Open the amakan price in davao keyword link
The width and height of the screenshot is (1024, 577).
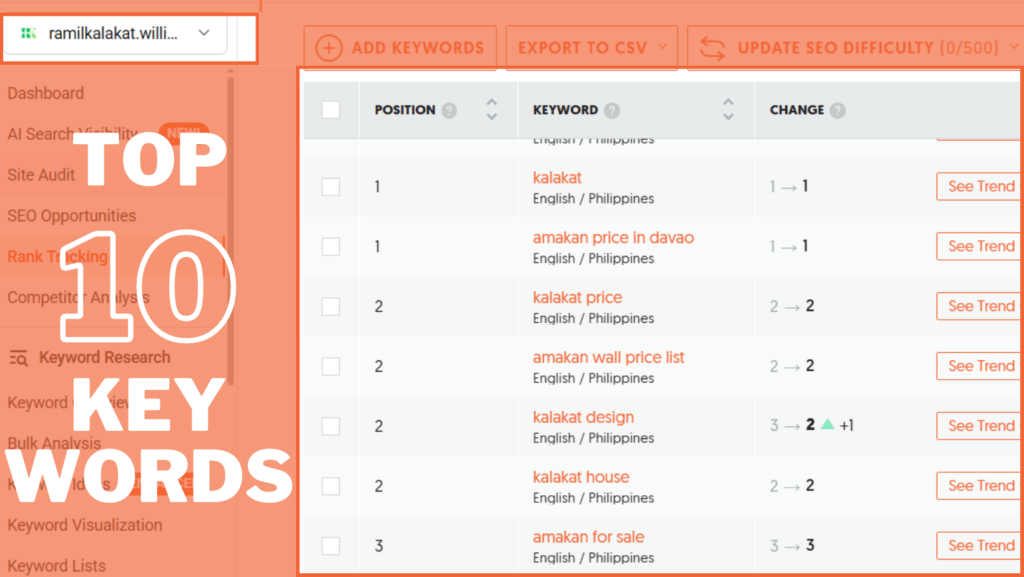(x=613, y=237)
